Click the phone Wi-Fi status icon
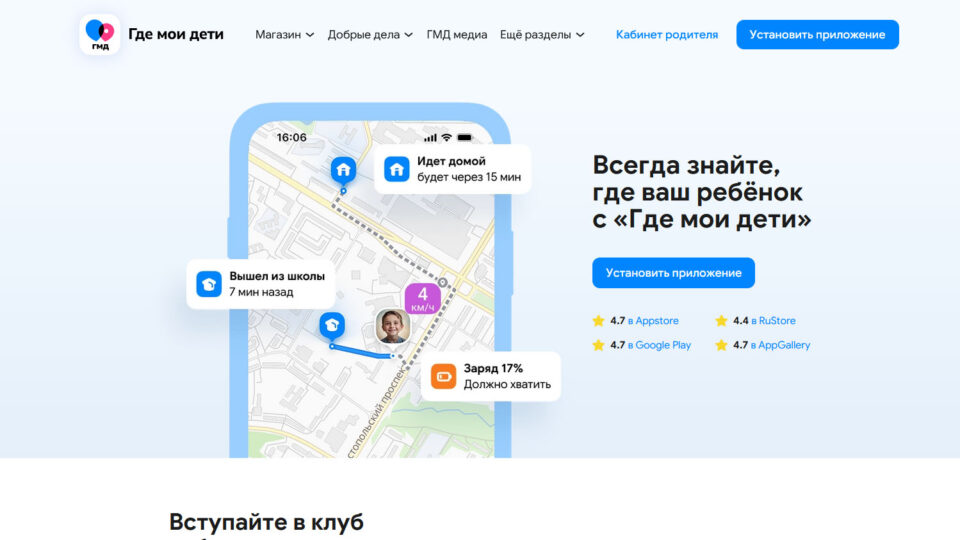This screenshot has height=540, width=960. (447, 137)
